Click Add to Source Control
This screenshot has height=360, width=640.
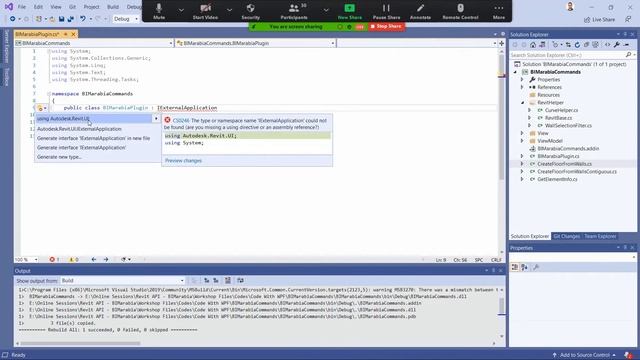pos(584,355)
